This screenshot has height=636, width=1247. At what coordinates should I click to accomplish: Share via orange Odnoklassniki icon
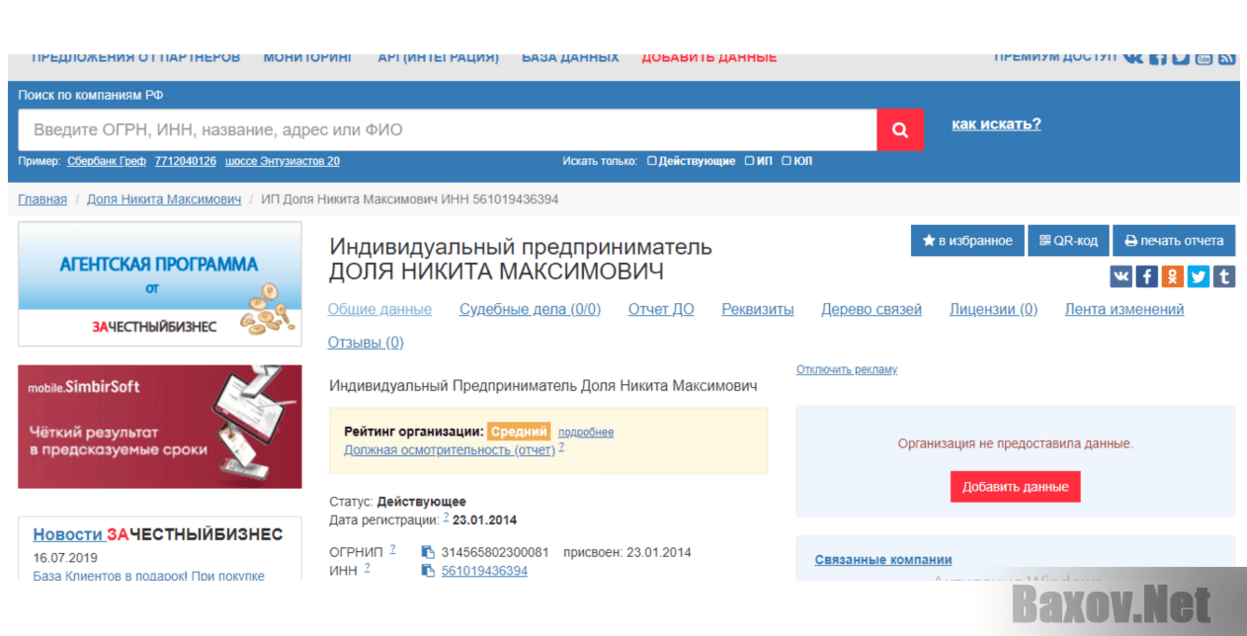[x=1172, y=277]
